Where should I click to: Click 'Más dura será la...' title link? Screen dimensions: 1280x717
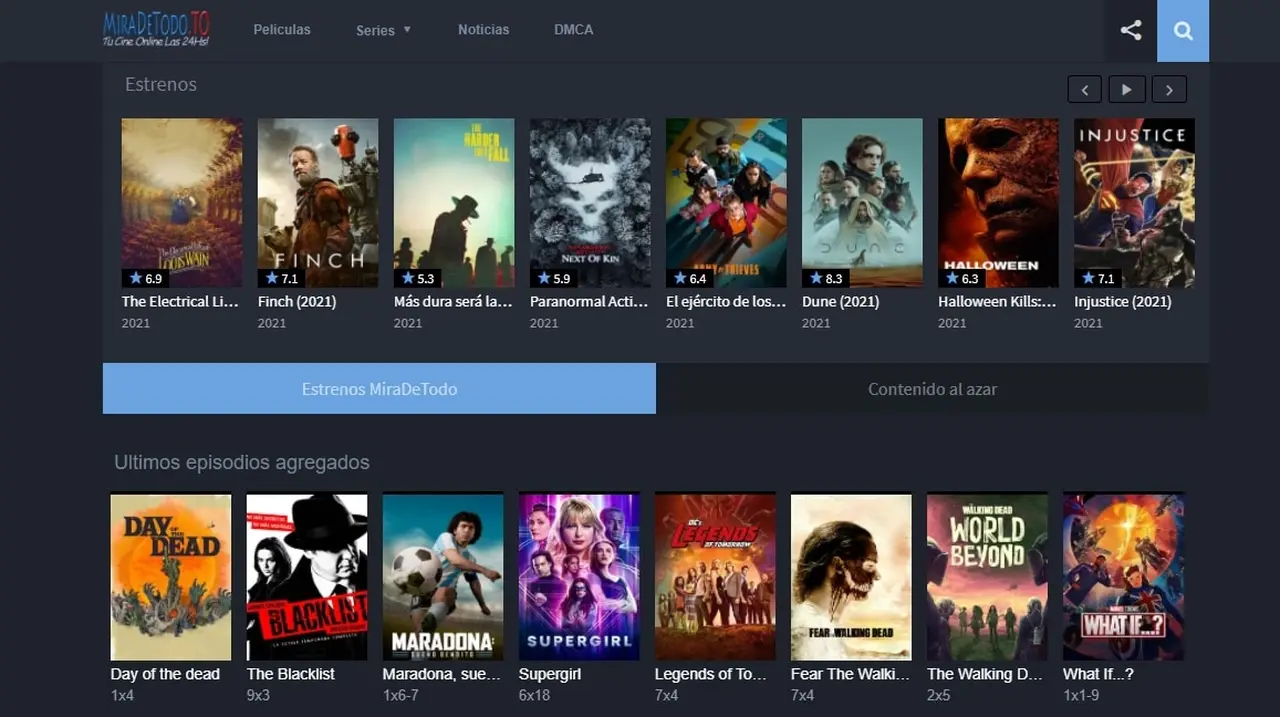(x=453, y=301)
